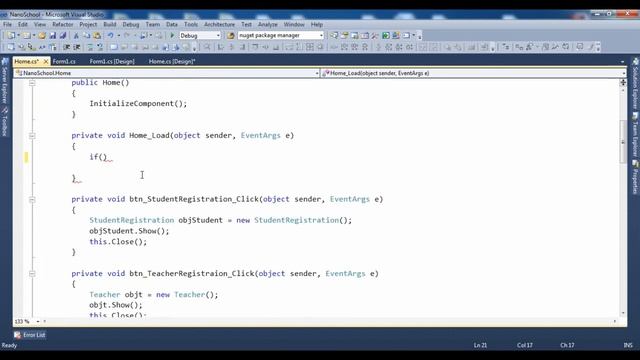Click the Paste toolbar icon
Viewport: 640px width, 360px height.
pos(97,36)
